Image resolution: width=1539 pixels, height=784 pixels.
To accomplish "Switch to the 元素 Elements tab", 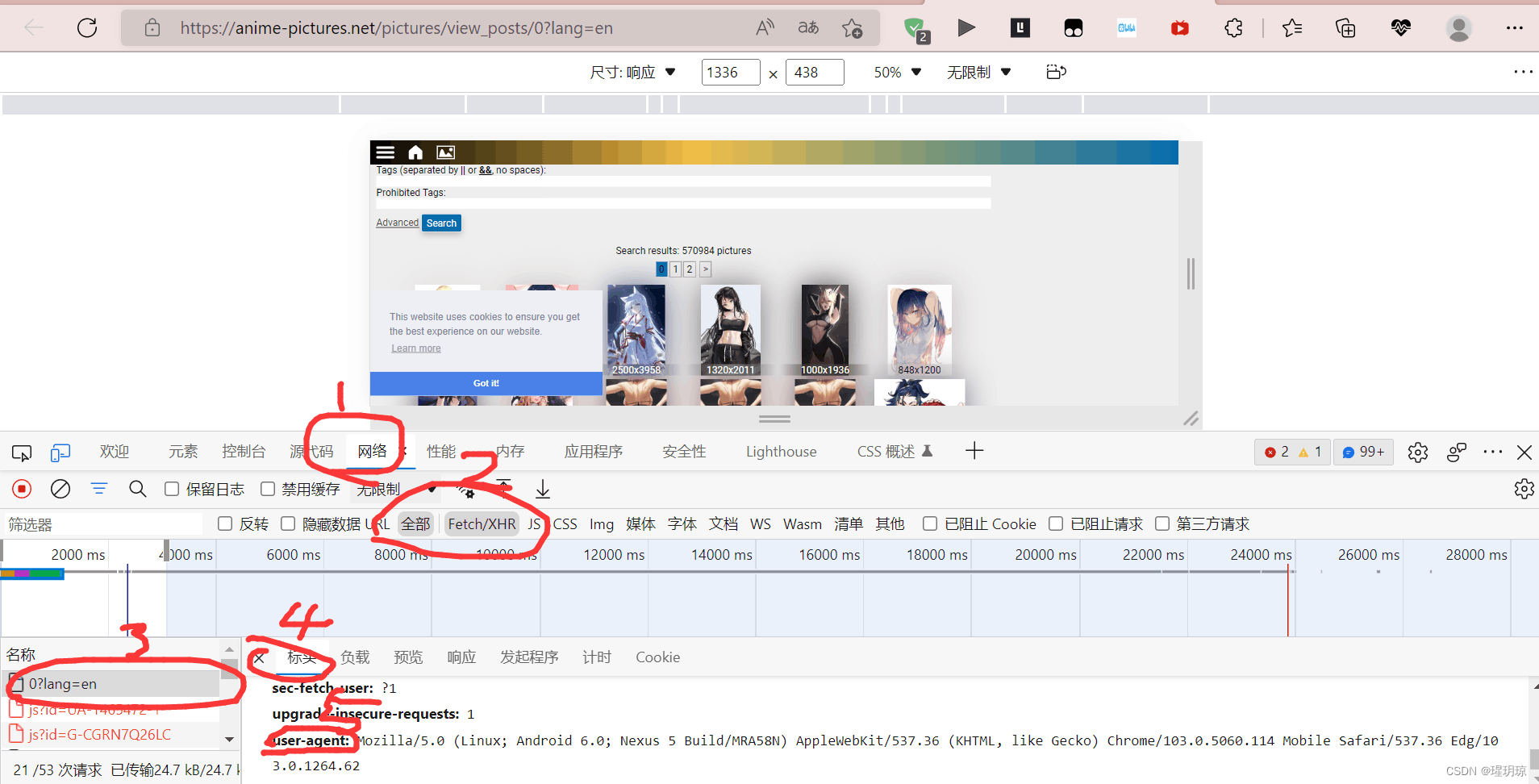I will tap(183, 452).
